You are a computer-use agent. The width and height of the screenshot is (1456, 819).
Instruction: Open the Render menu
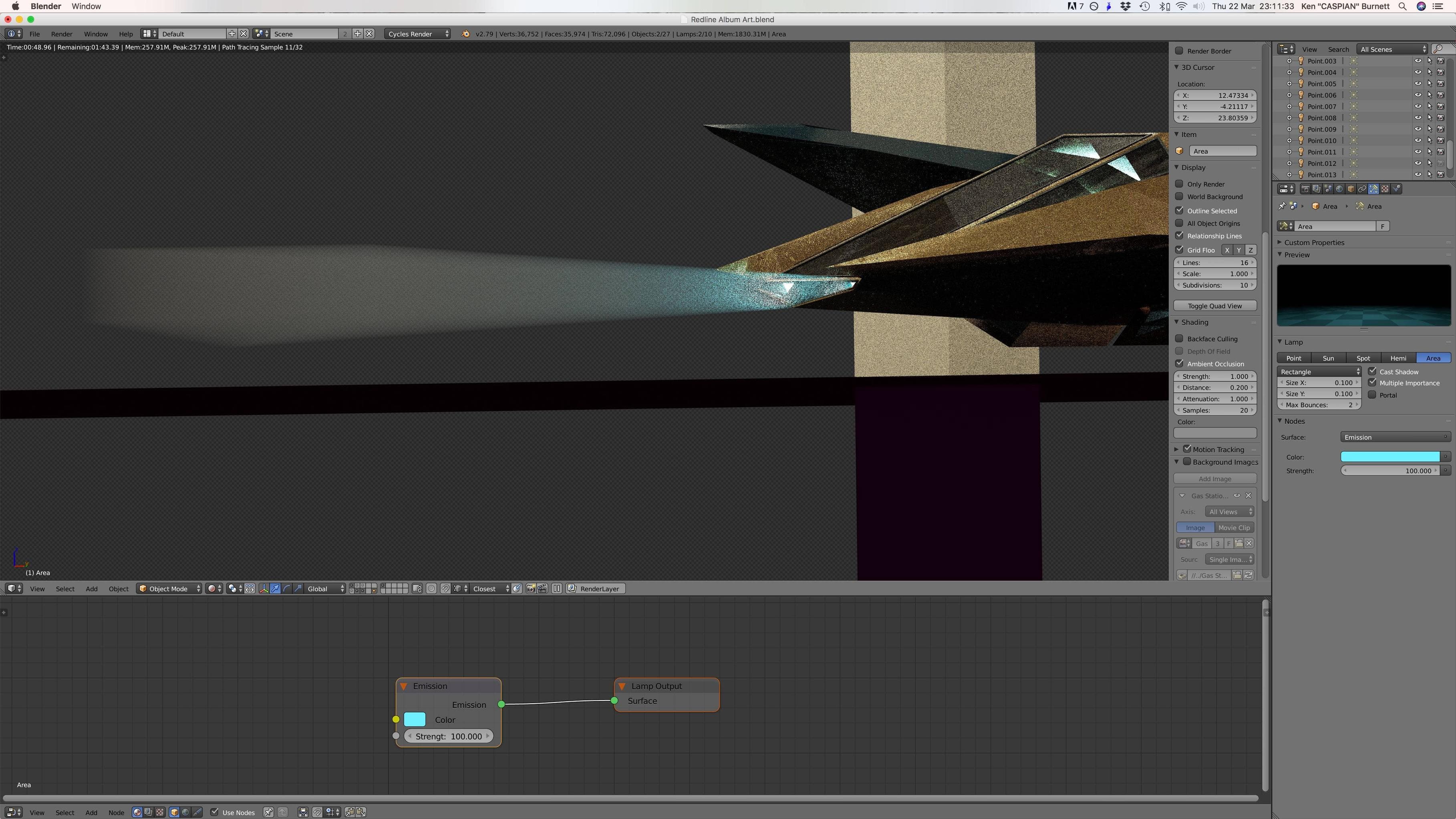coord(61,34)
